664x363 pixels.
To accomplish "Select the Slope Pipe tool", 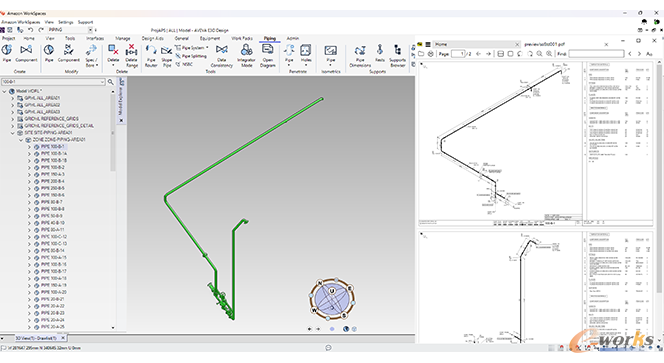I will (x=166, y=56).
